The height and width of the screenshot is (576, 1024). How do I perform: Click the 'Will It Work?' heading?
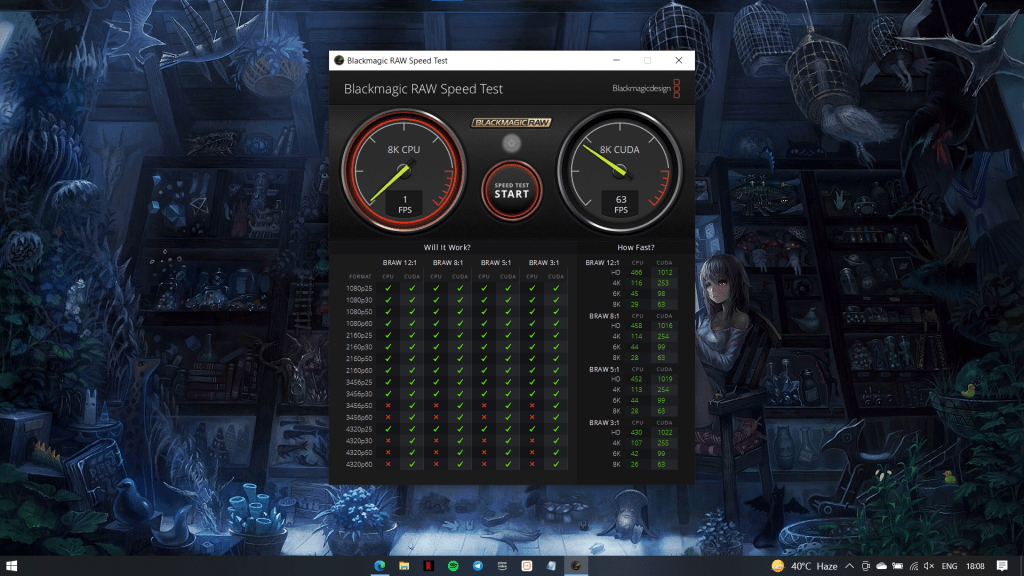point(447,248)
